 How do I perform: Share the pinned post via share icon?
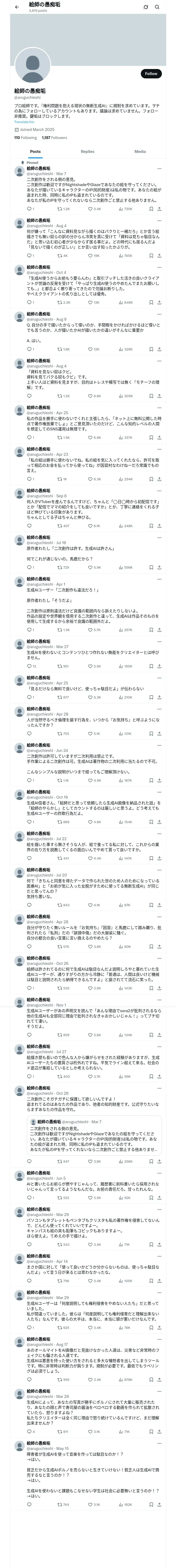tap(159, 209)
